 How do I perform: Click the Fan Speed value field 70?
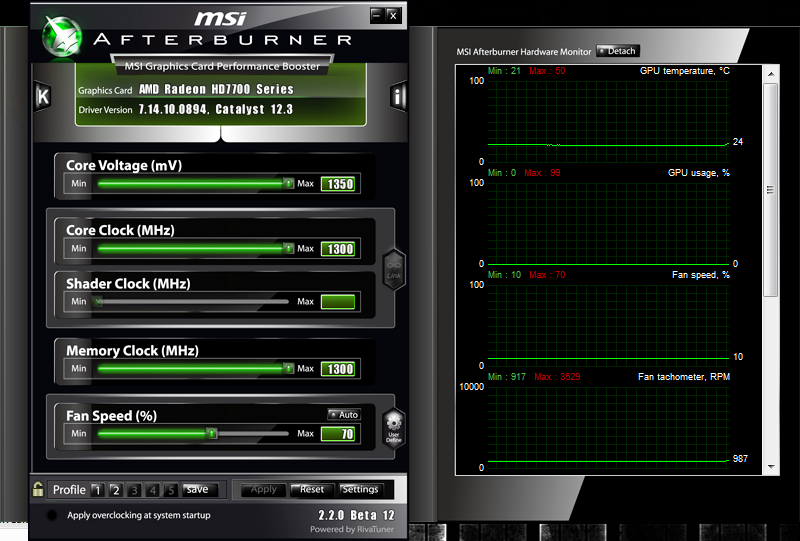pos(338,434)
